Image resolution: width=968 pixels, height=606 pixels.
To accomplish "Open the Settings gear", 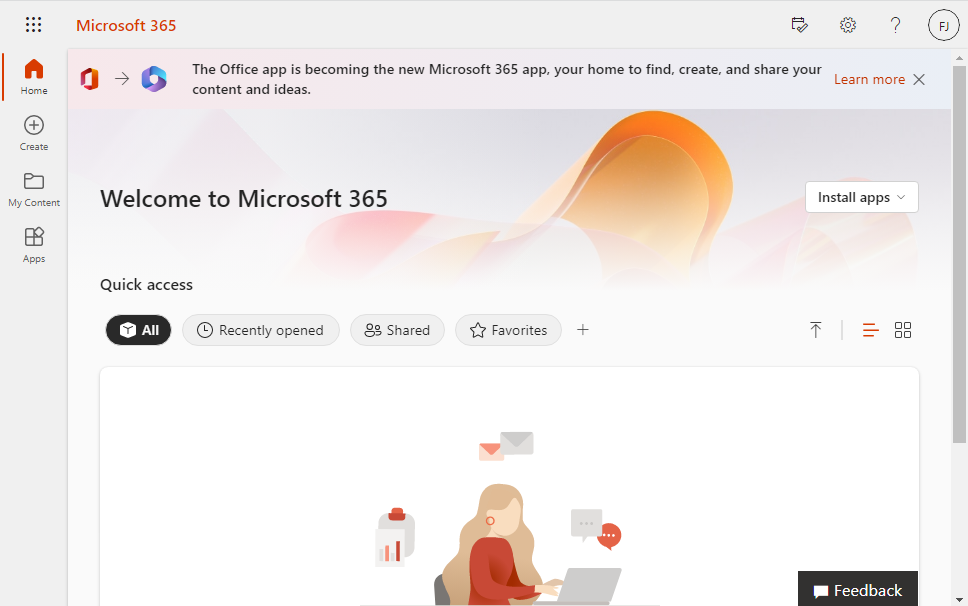I will point(848,25).
